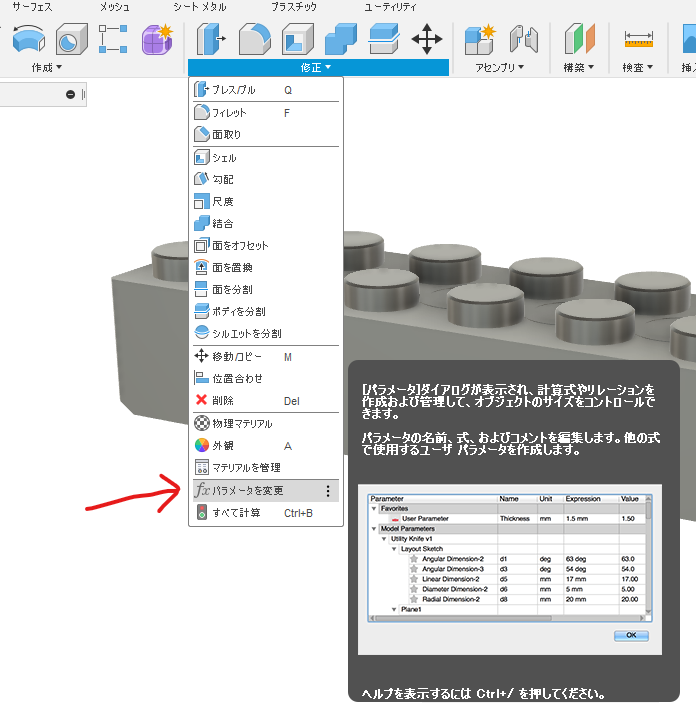This screenshot has width=696, height=708.
Task: Collapse the browser panel with minus button
Action: click(70, 94)
